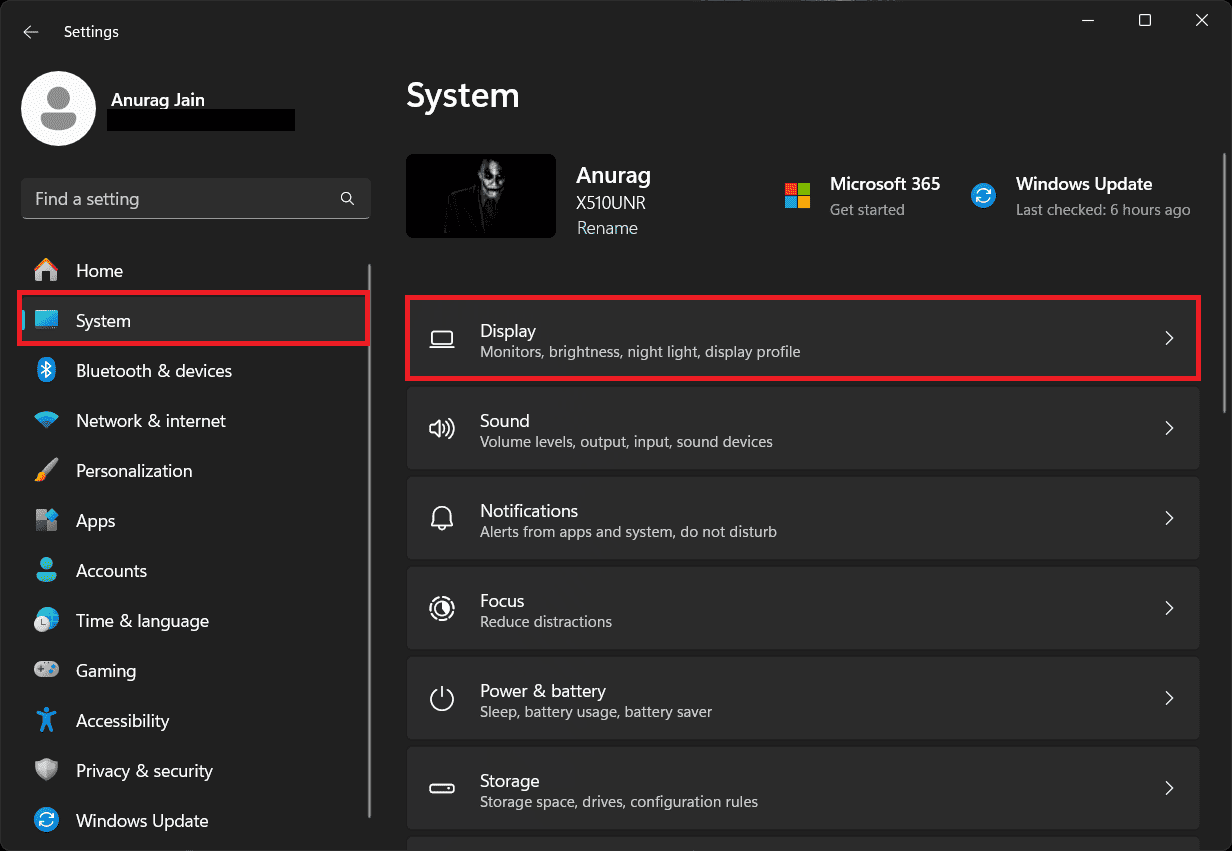The image size is (1232, 851).
Task: Click the Power & battery icon
Action: pyautogui.click(x=442, y=699)
